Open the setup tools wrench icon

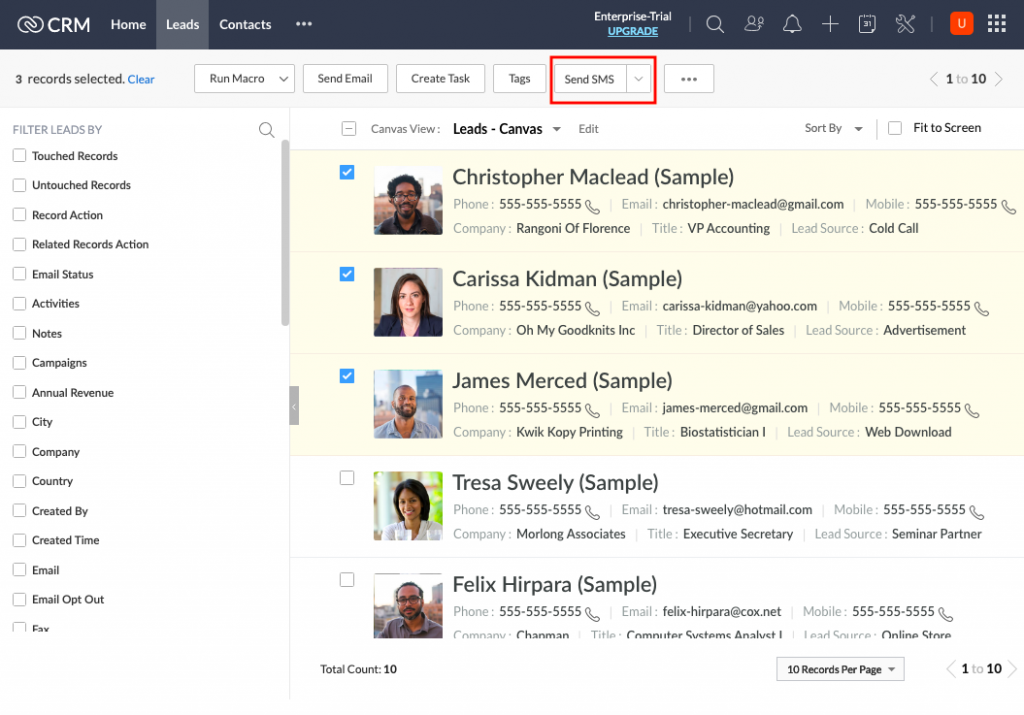point(905,23)
